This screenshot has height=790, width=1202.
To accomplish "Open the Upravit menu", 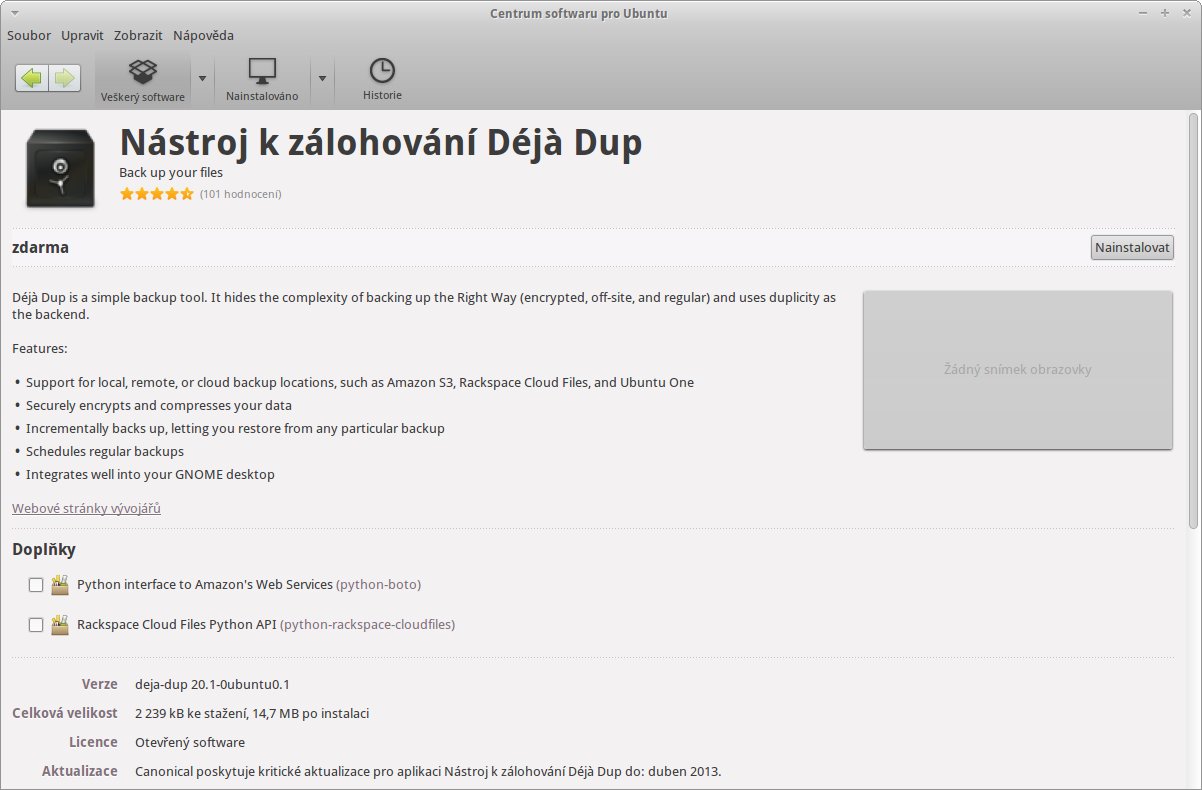I will [82, 35].
